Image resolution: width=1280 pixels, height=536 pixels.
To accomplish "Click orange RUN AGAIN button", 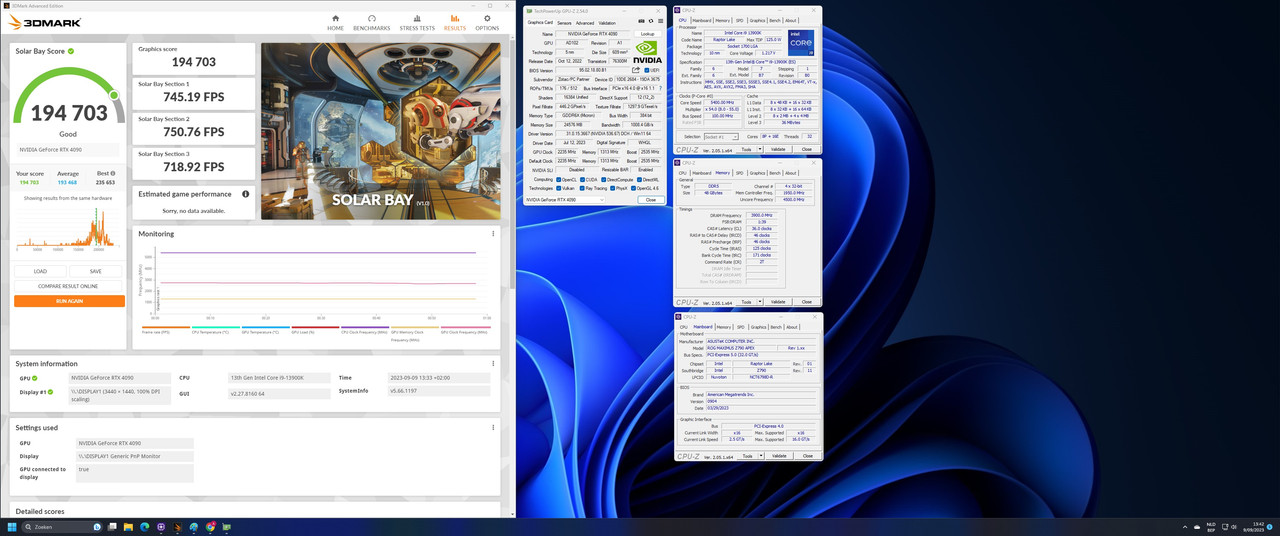I will click(69, 301).
